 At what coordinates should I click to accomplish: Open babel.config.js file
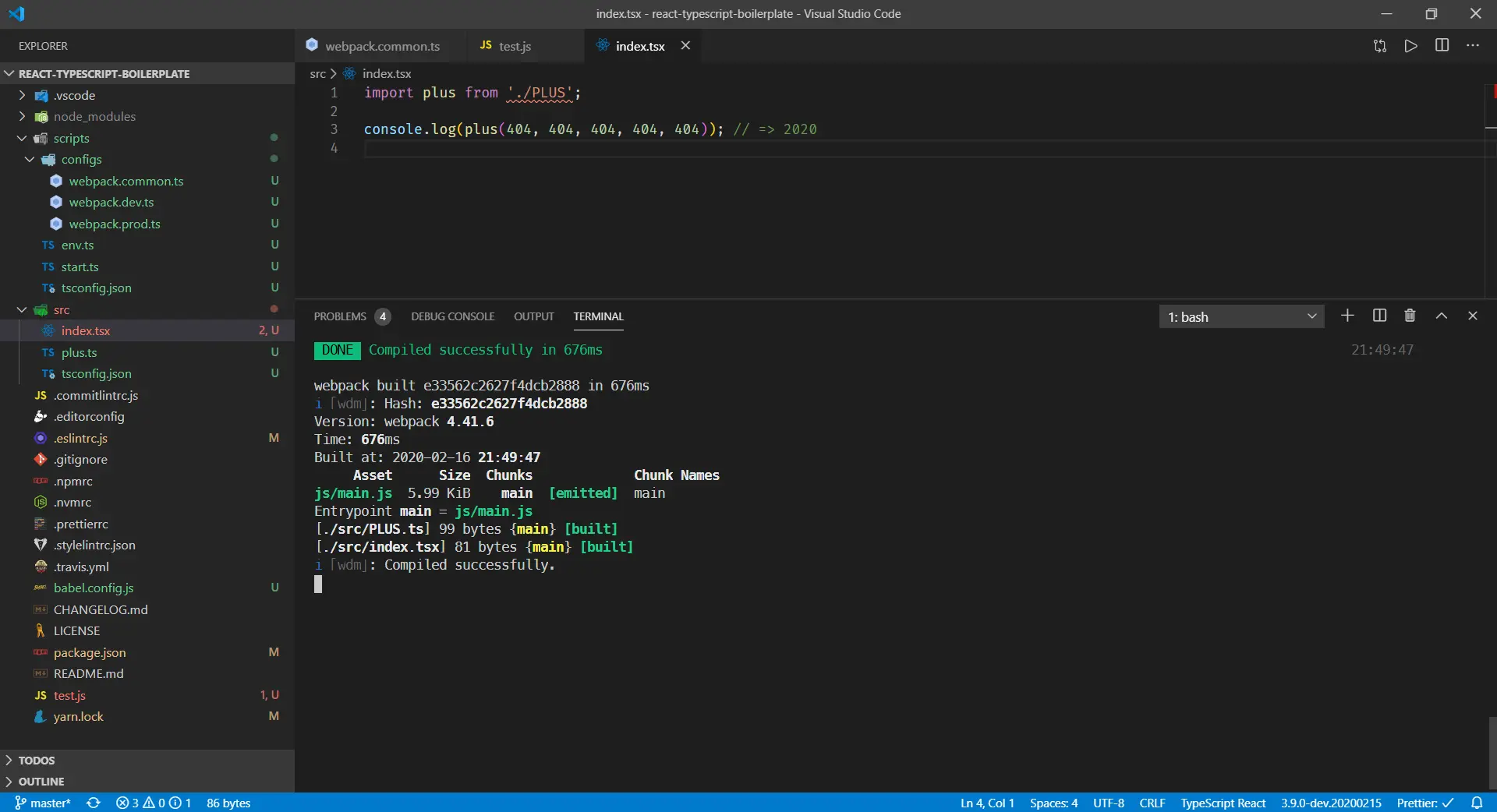coord(147,588)
